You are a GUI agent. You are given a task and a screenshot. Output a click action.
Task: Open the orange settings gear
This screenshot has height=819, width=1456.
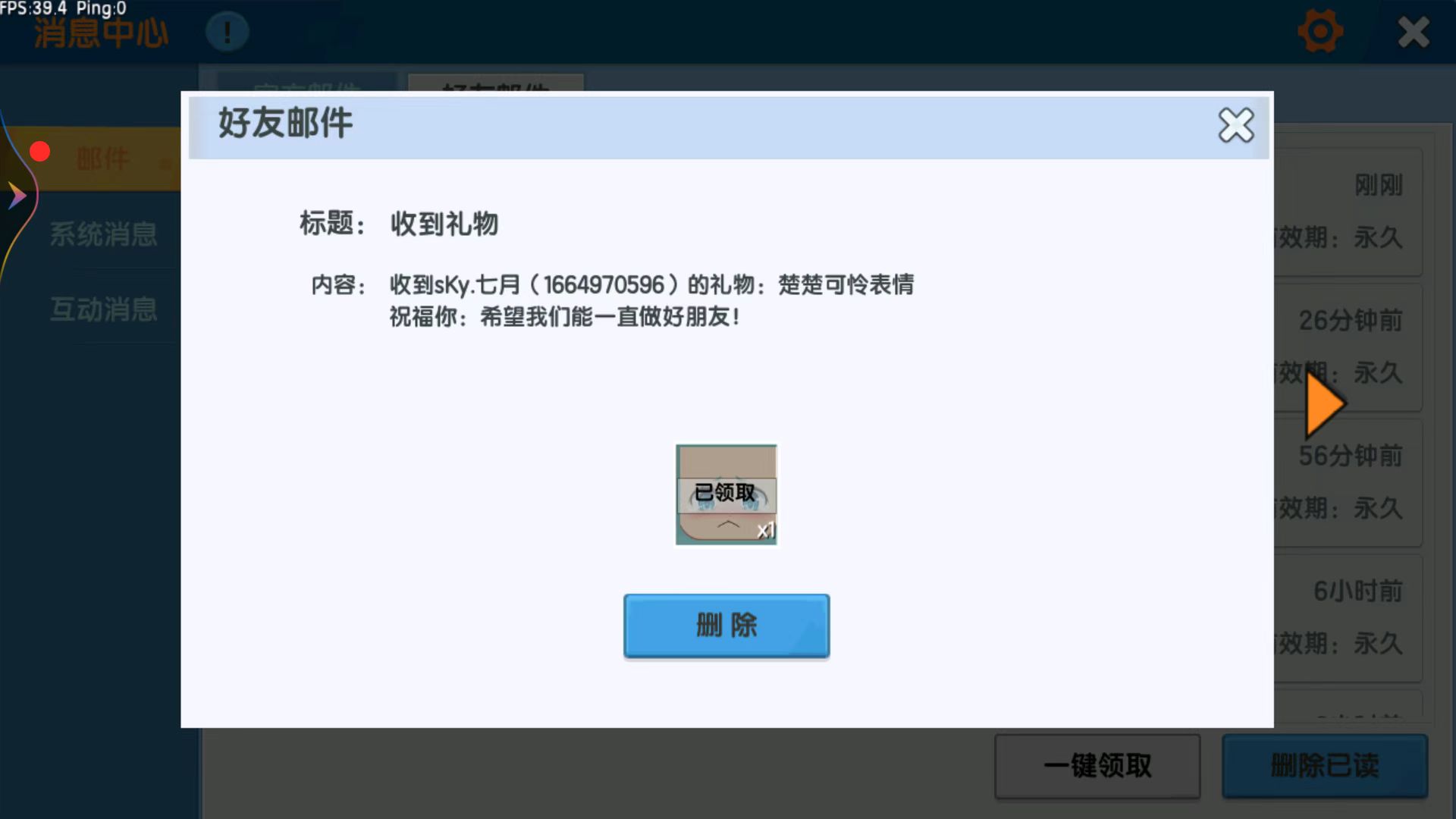(1320, 32)
